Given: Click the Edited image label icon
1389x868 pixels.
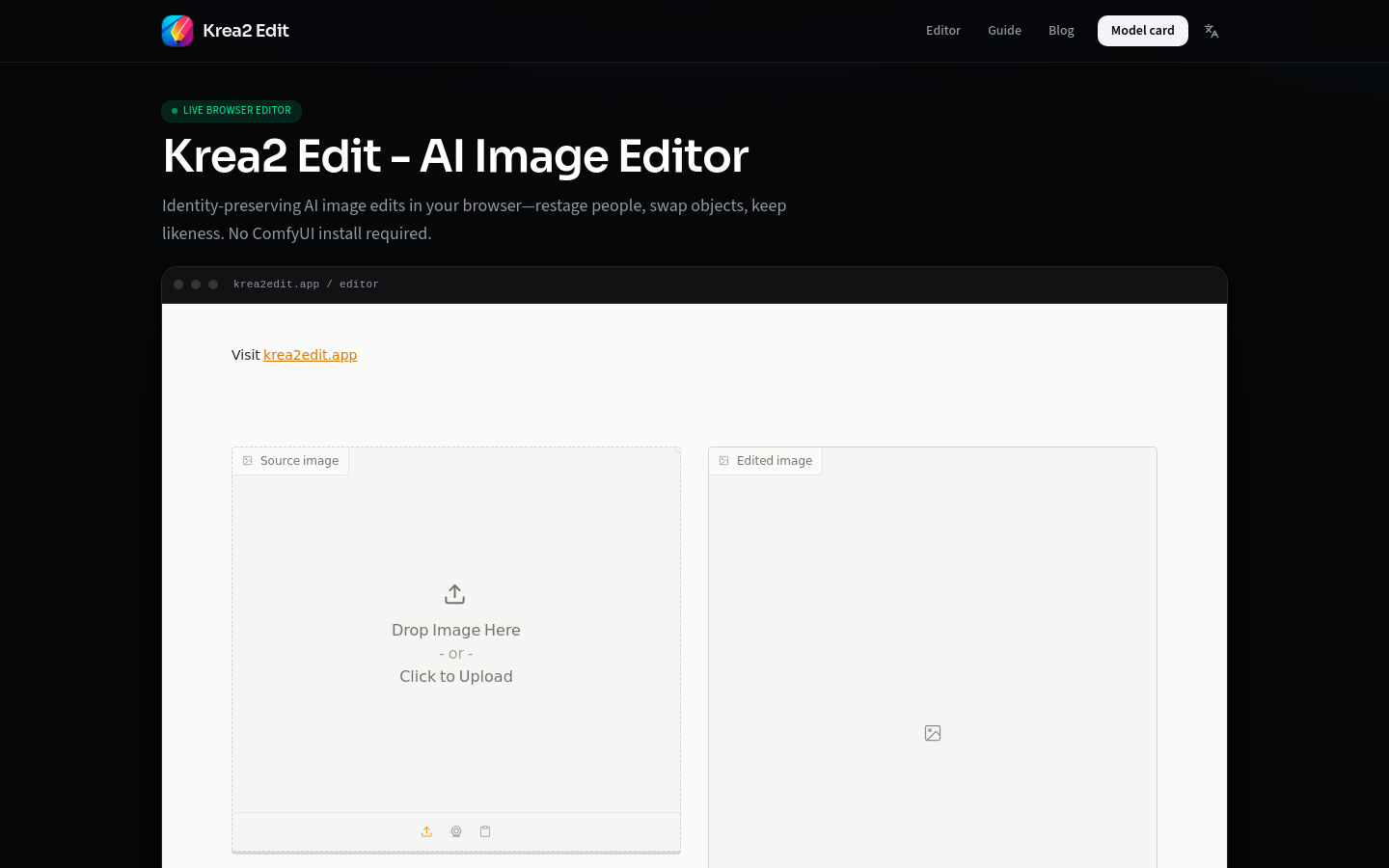Looking at the screenshot, I should [x=724, y=461].
